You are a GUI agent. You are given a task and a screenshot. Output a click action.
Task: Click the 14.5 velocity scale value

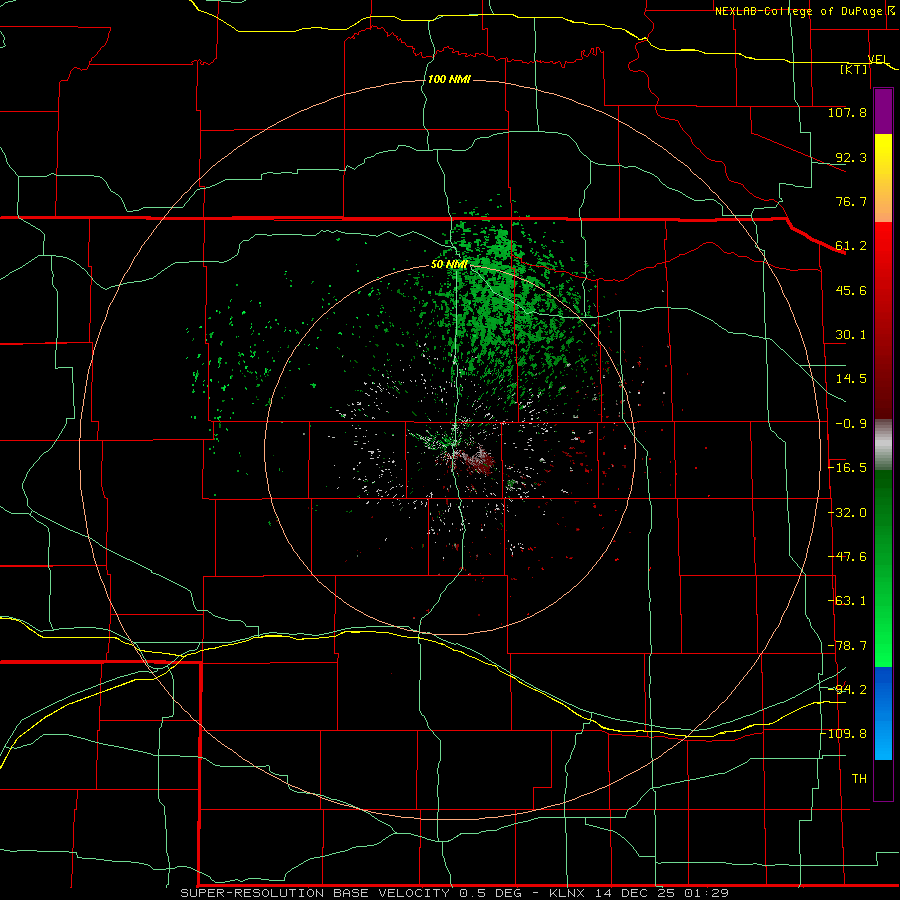tap(851, 379)
